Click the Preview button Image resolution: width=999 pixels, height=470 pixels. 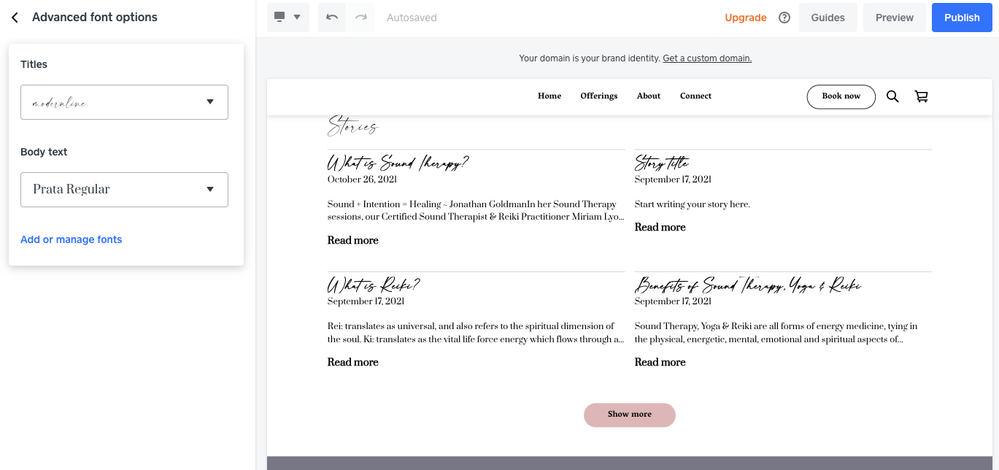pos(894,18)
